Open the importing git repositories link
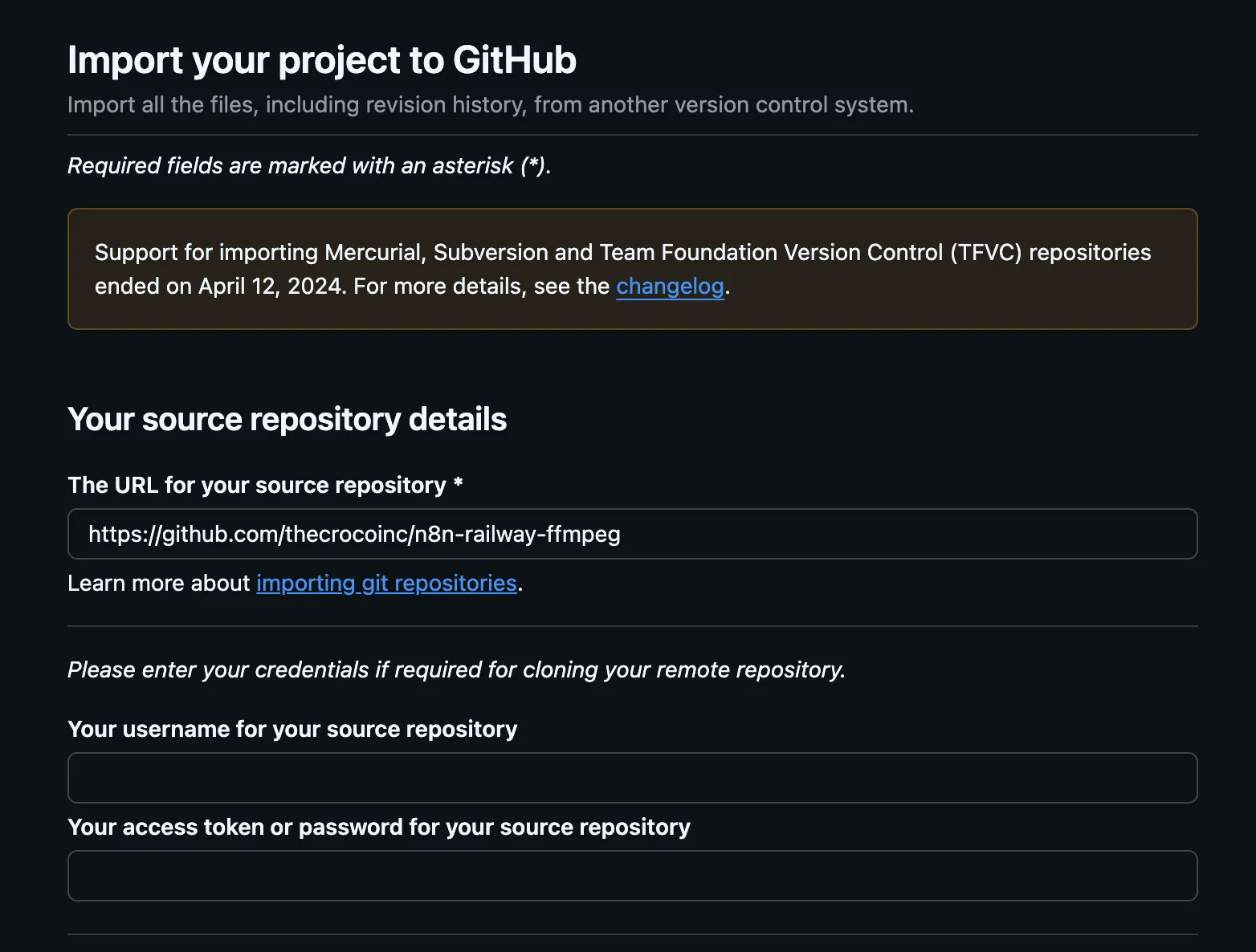This screenshot has height=952, width=1256. click(x=386, y=583)
